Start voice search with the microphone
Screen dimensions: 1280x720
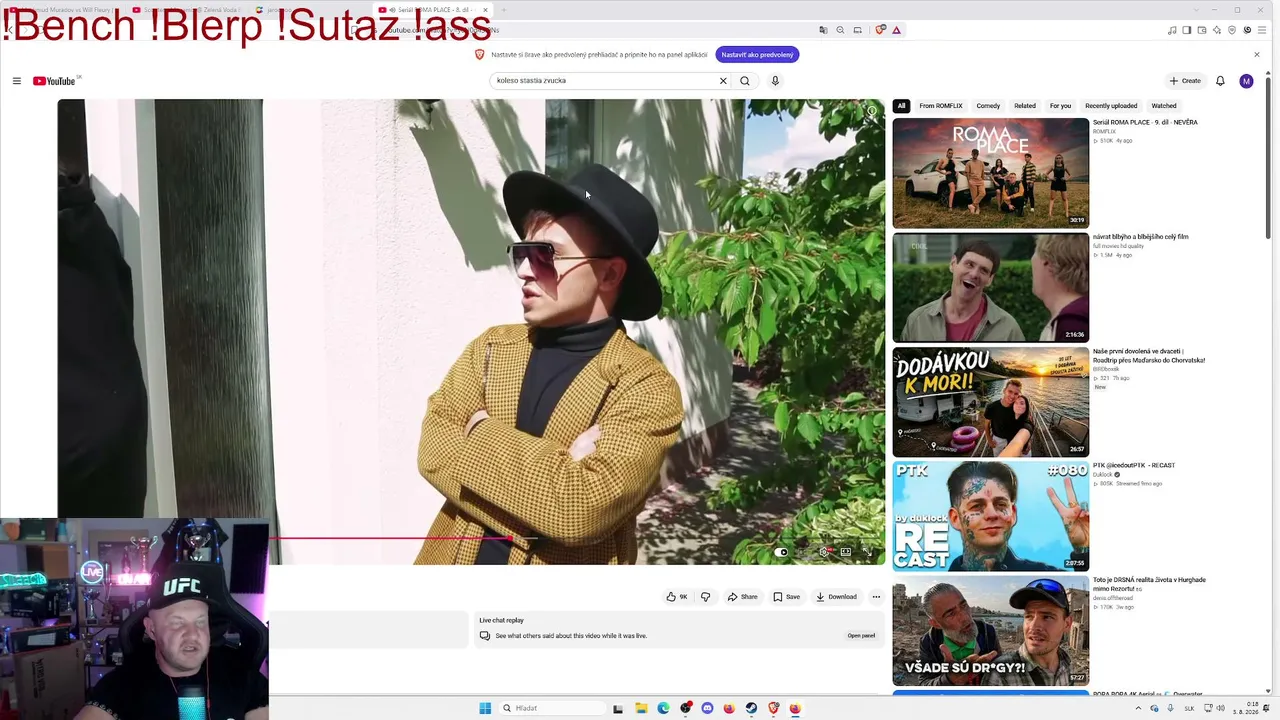tap(775, 81)
